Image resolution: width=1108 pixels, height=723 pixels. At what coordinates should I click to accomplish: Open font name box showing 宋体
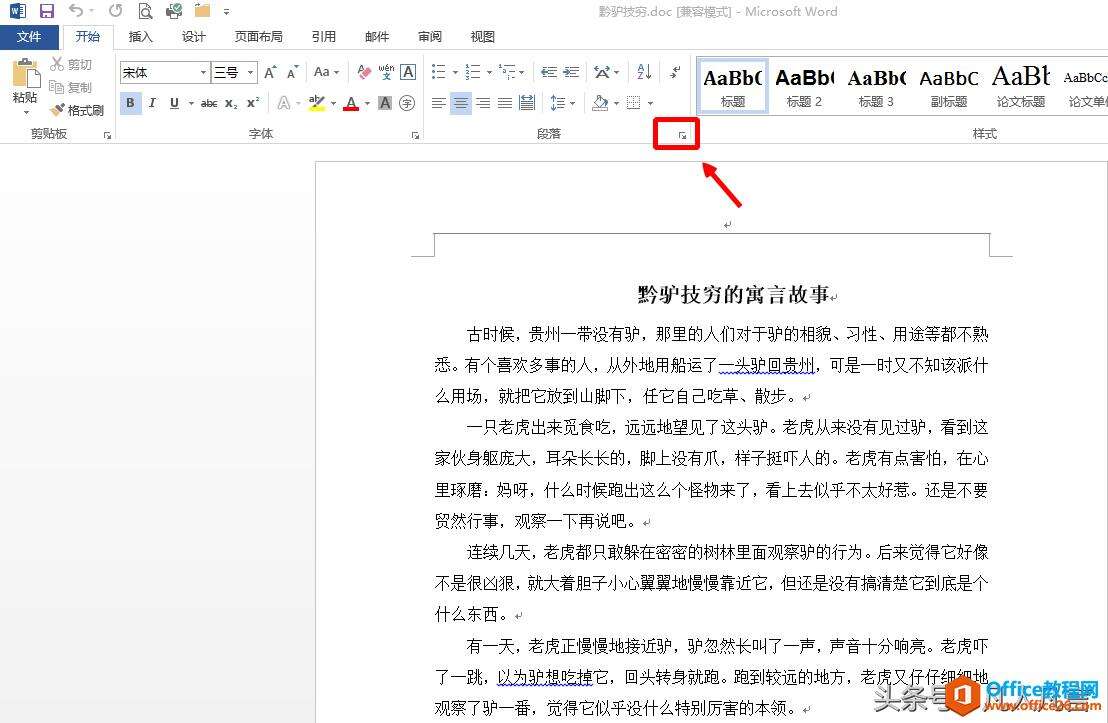pos(164,72)
